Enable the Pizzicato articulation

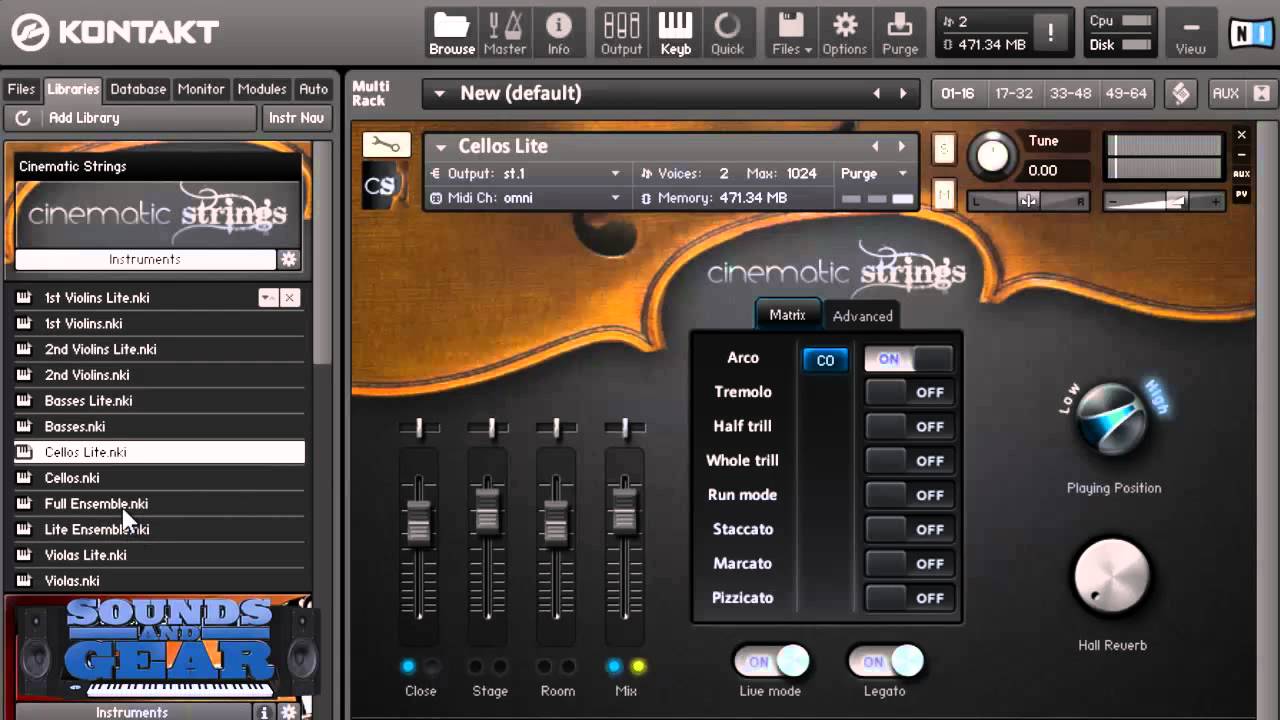tap(908, 598)
